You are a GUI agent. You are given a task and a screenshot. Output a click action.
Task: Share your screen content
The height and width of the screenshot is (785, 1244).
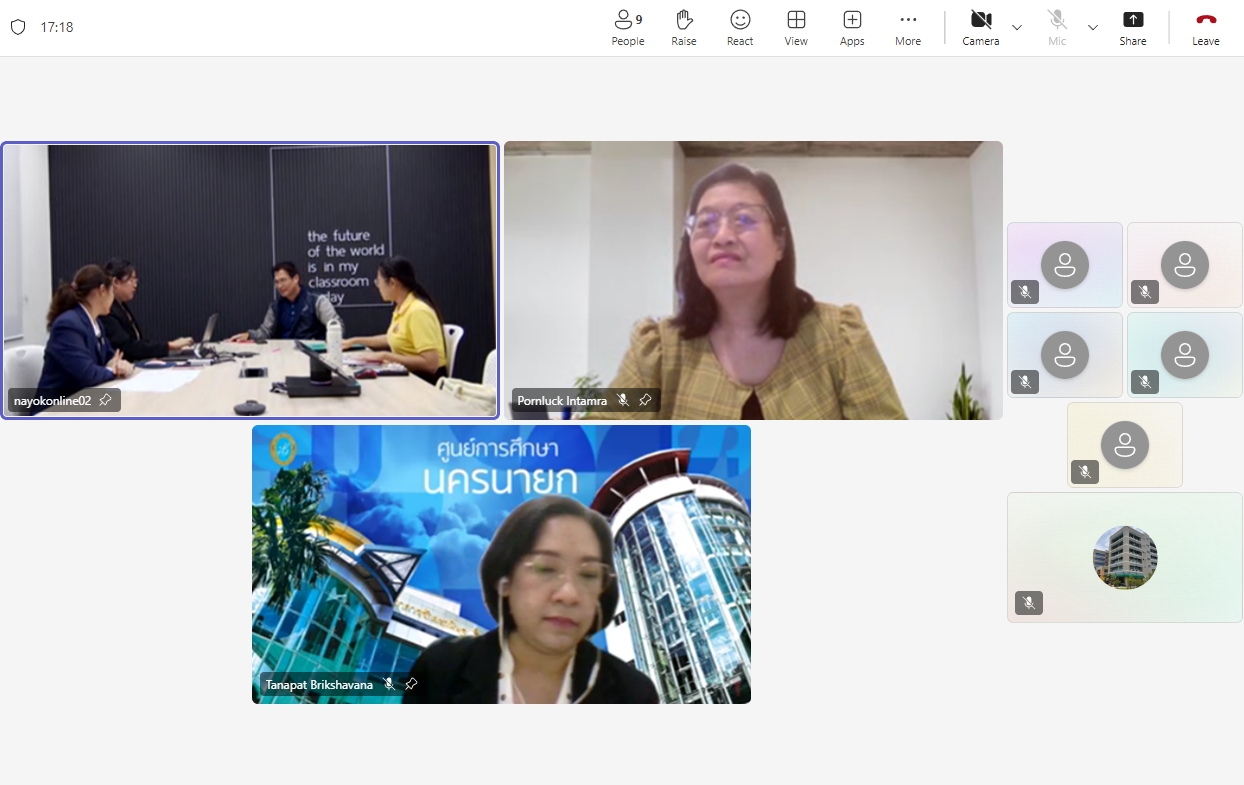pyautogui.click(x=1133, y=28)
